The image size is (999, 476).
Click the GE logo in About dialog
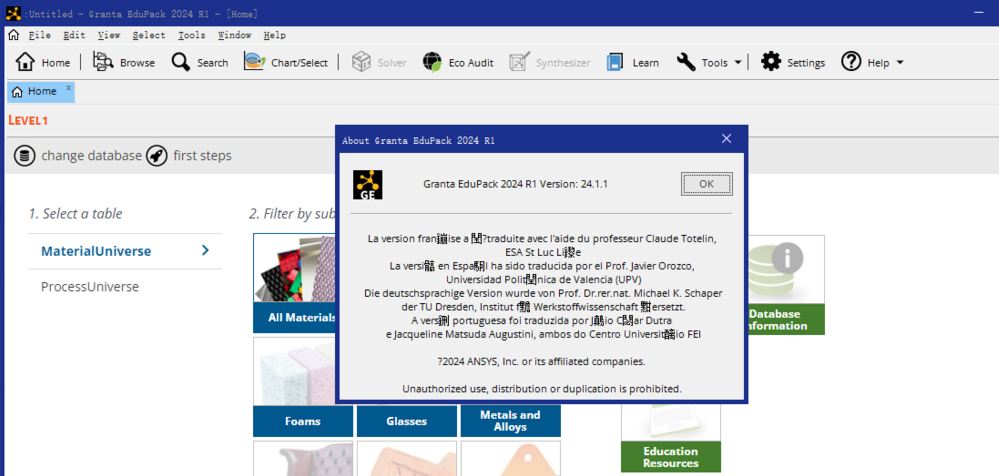click(368, 184)
